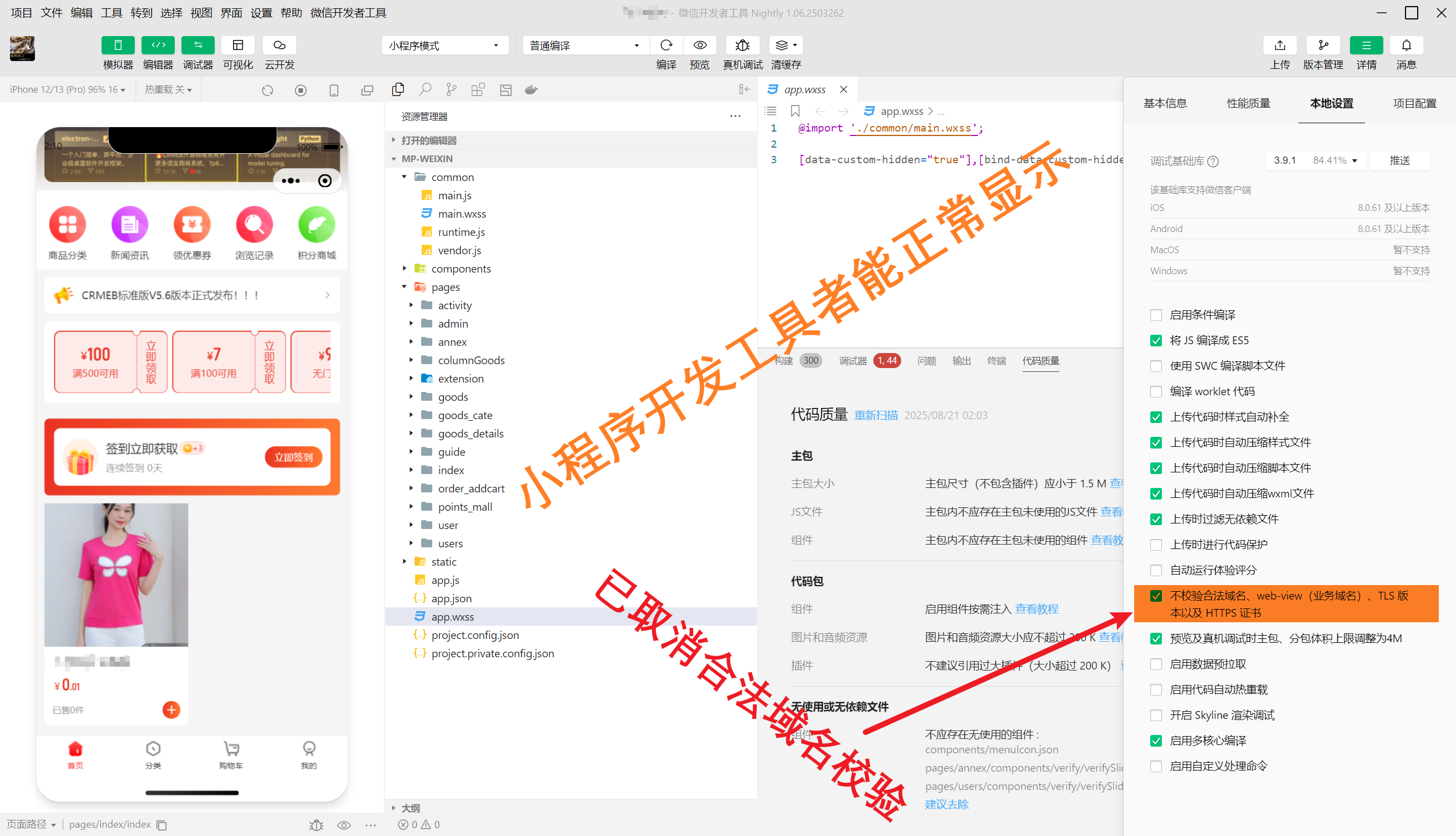Expand the 打开的编辑器 section

point(428,140)
